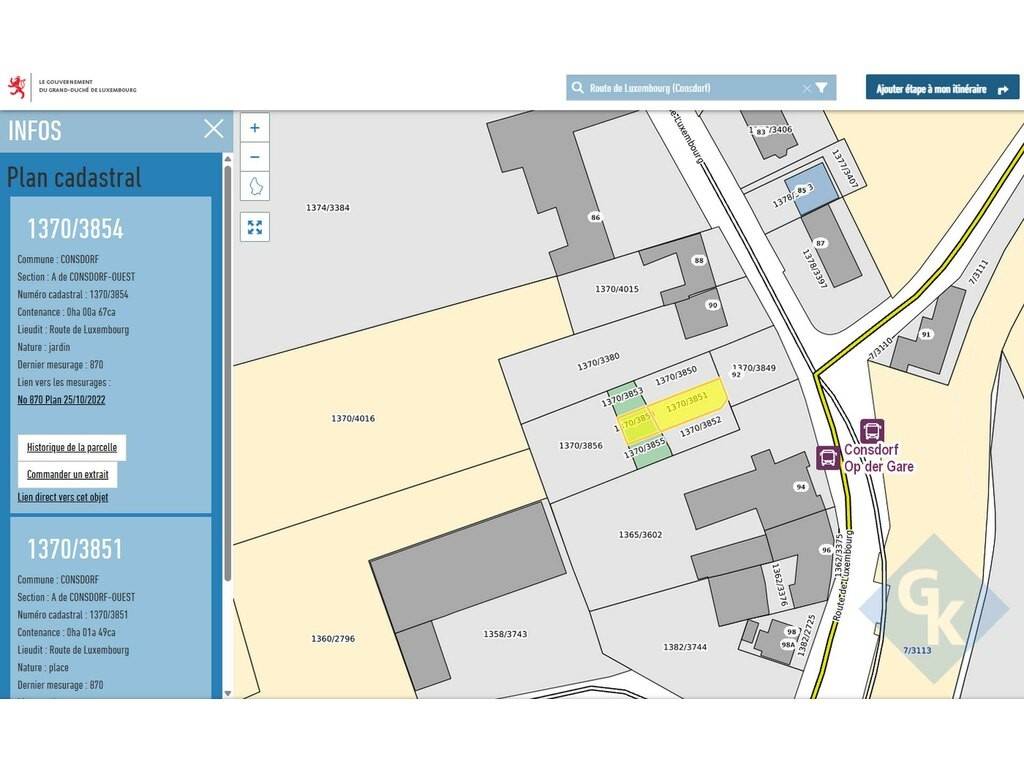
Task: Toggle fullscreen map view
Action: point(255,227)
